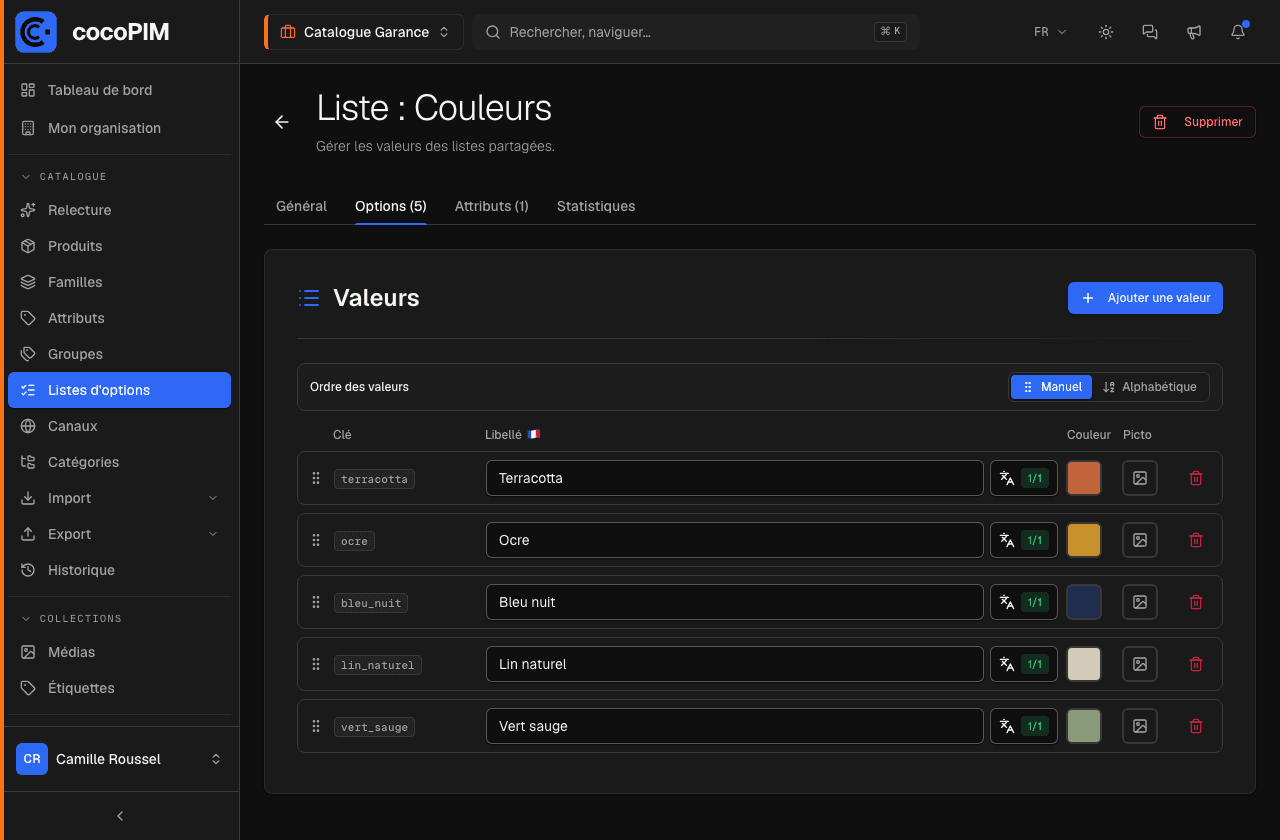The image size is (1280, 840).
Task: Open Médias in the sidebar
Action: point(119,652)
